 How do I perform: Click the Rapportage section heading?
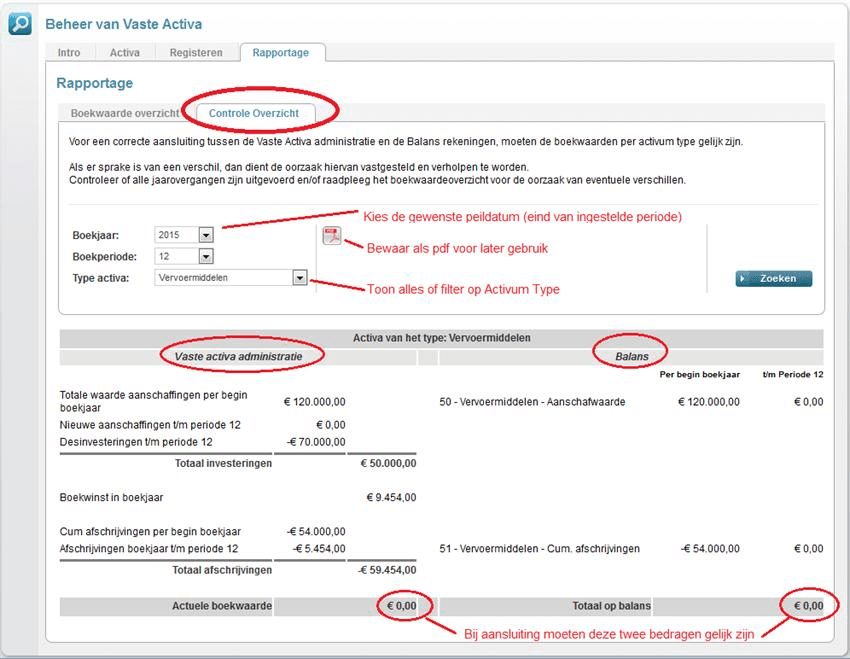pyautogui.click(x=94, y=83)
